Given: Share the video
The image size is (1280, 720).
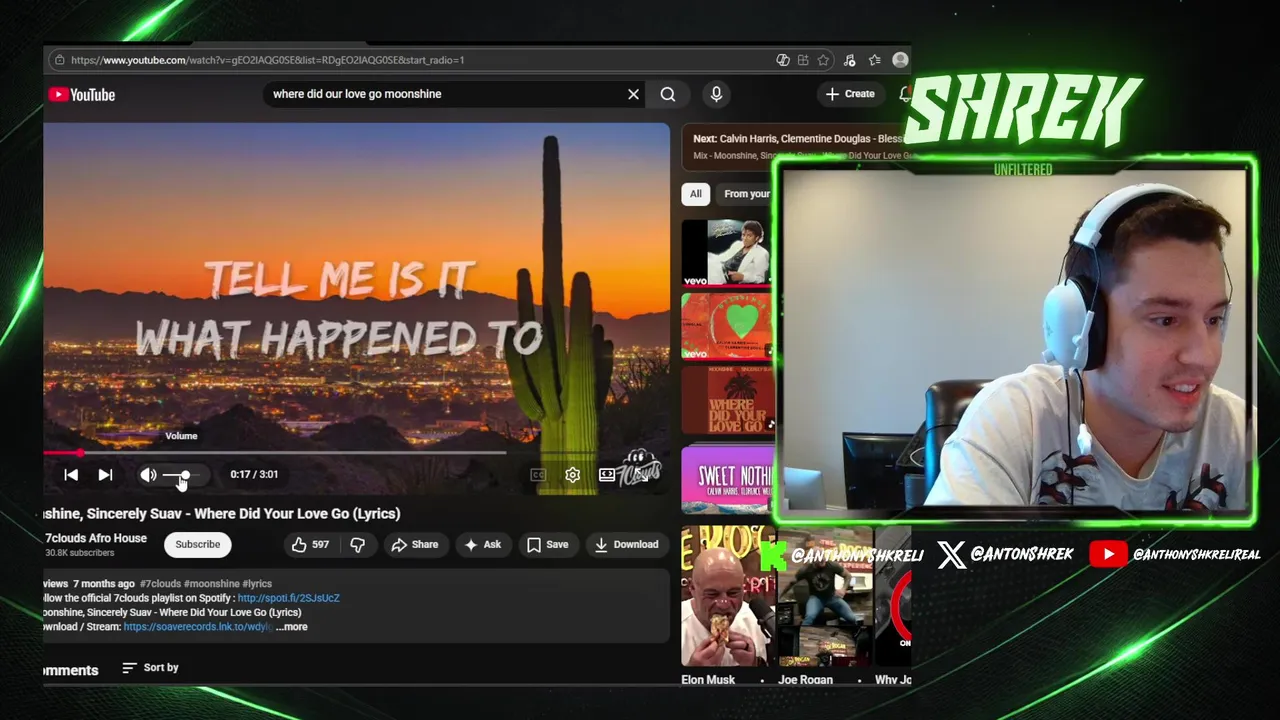Looking at the screenshot, I should 415,544.
